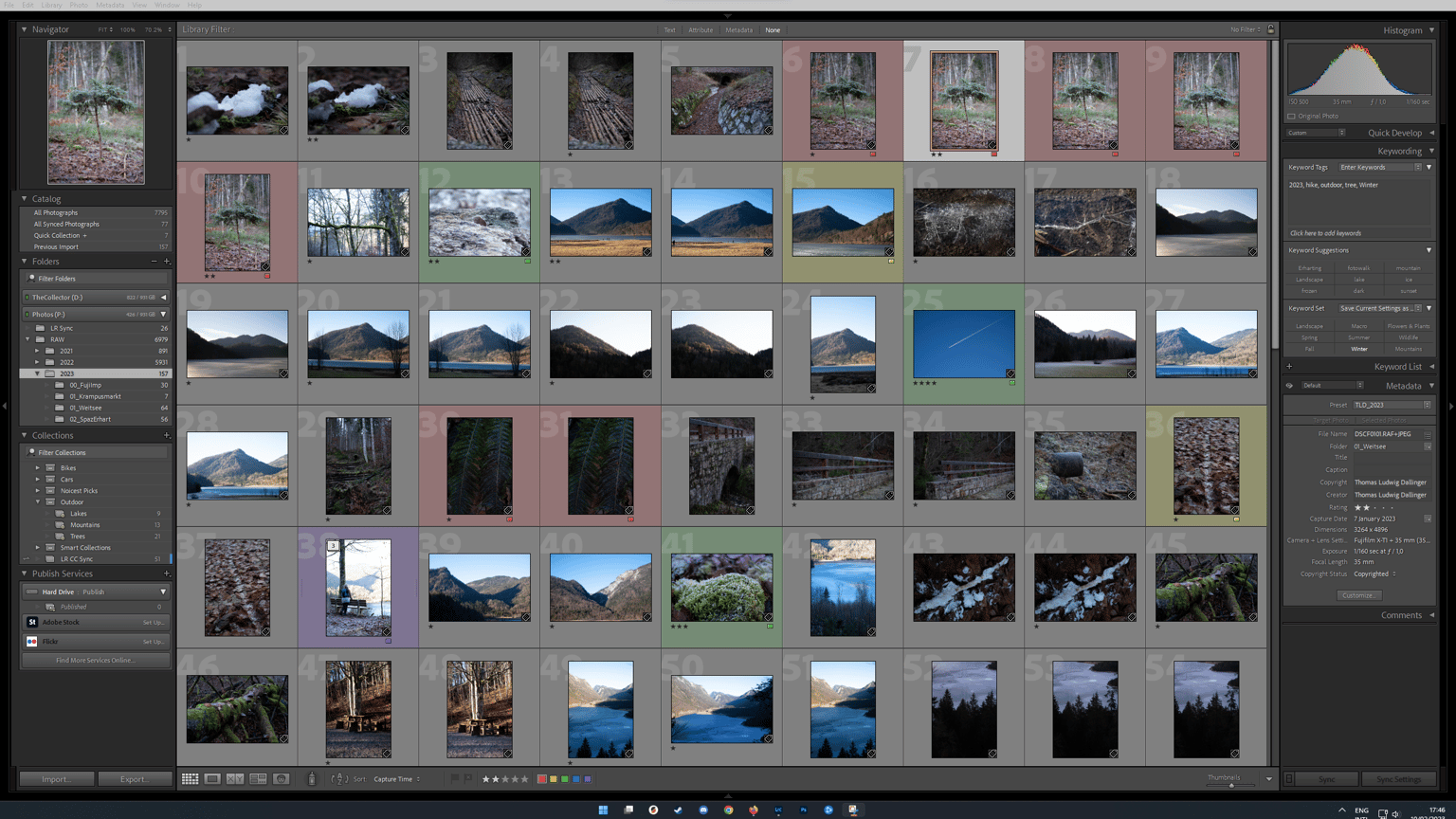Add new folder with plus icon
This screenshot has width=1456, height=819.
click(167, 262)
